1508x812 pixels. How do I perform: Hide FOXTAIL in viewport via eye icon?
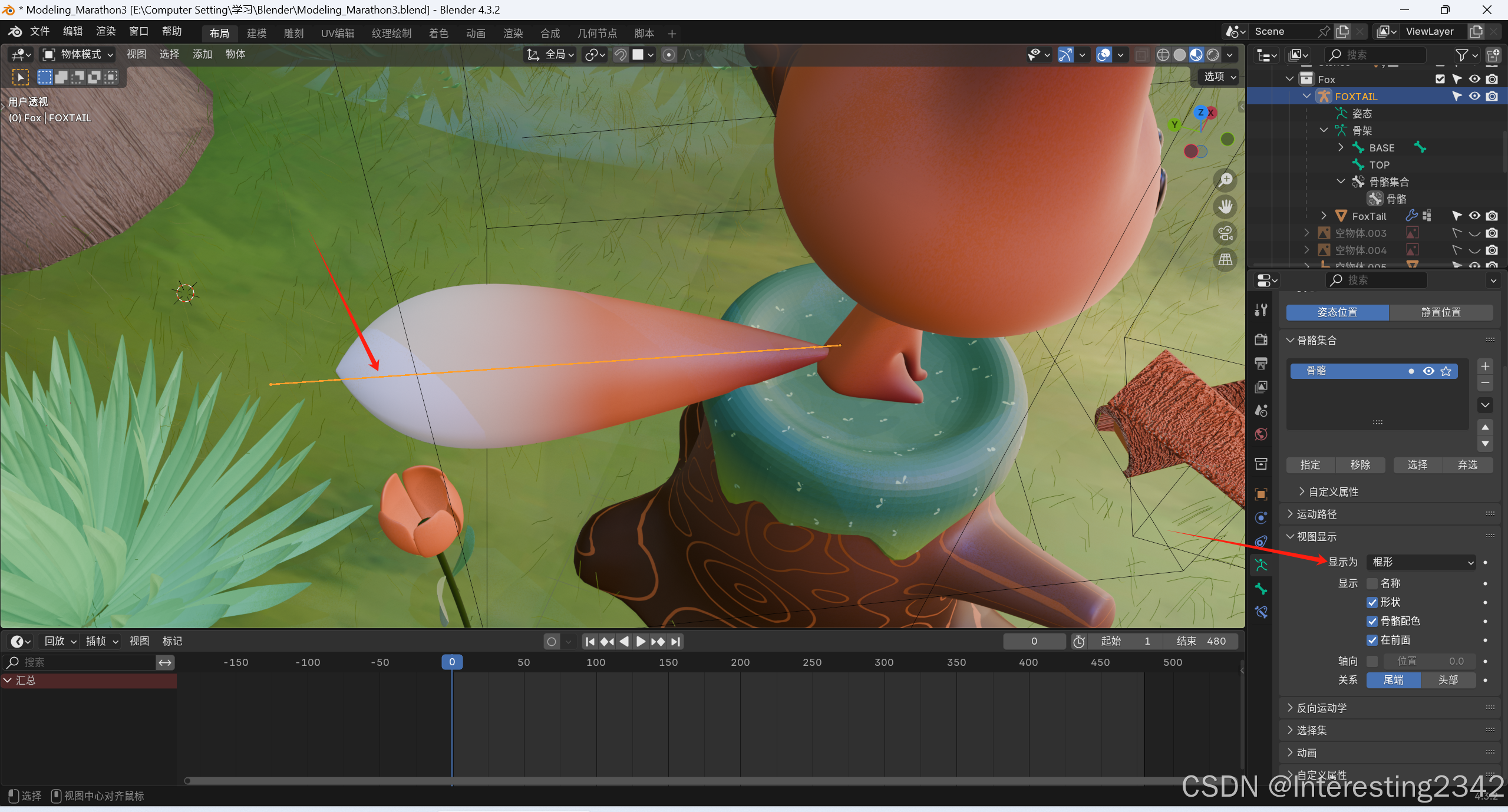pos(1474,96)
